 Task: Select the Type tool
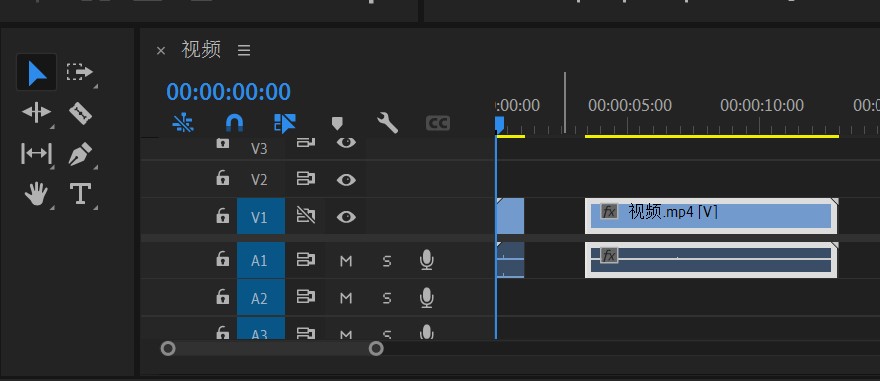(80, 194)
